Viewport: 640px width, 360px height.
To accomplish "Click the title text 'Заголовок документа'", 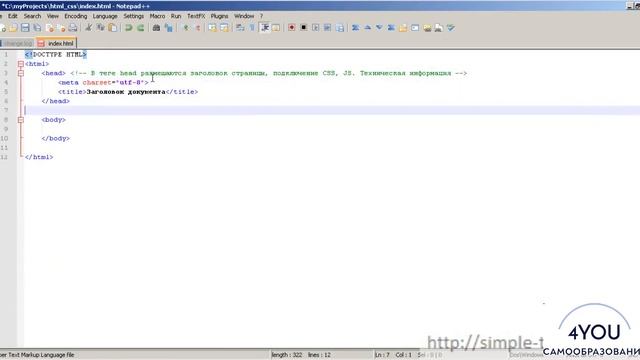I will [126, 92].
